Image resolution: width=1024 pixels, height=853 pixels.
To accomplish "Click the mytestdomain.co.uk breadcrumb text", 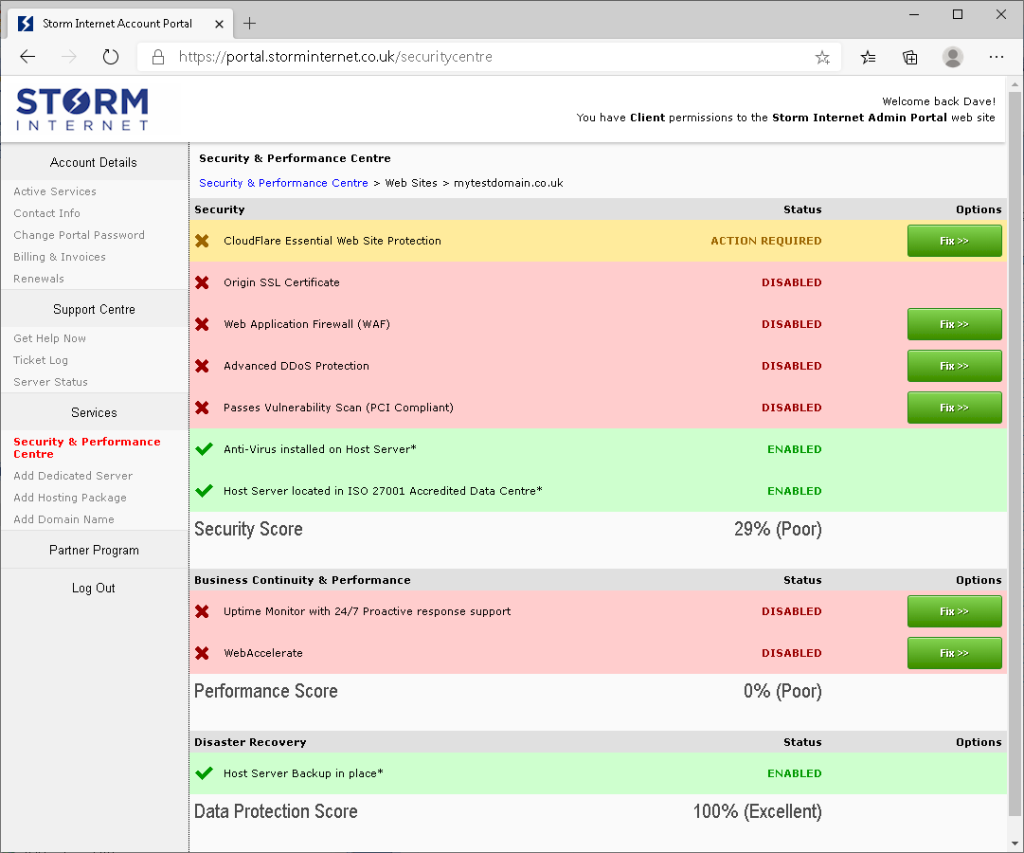I will point(508,184).
